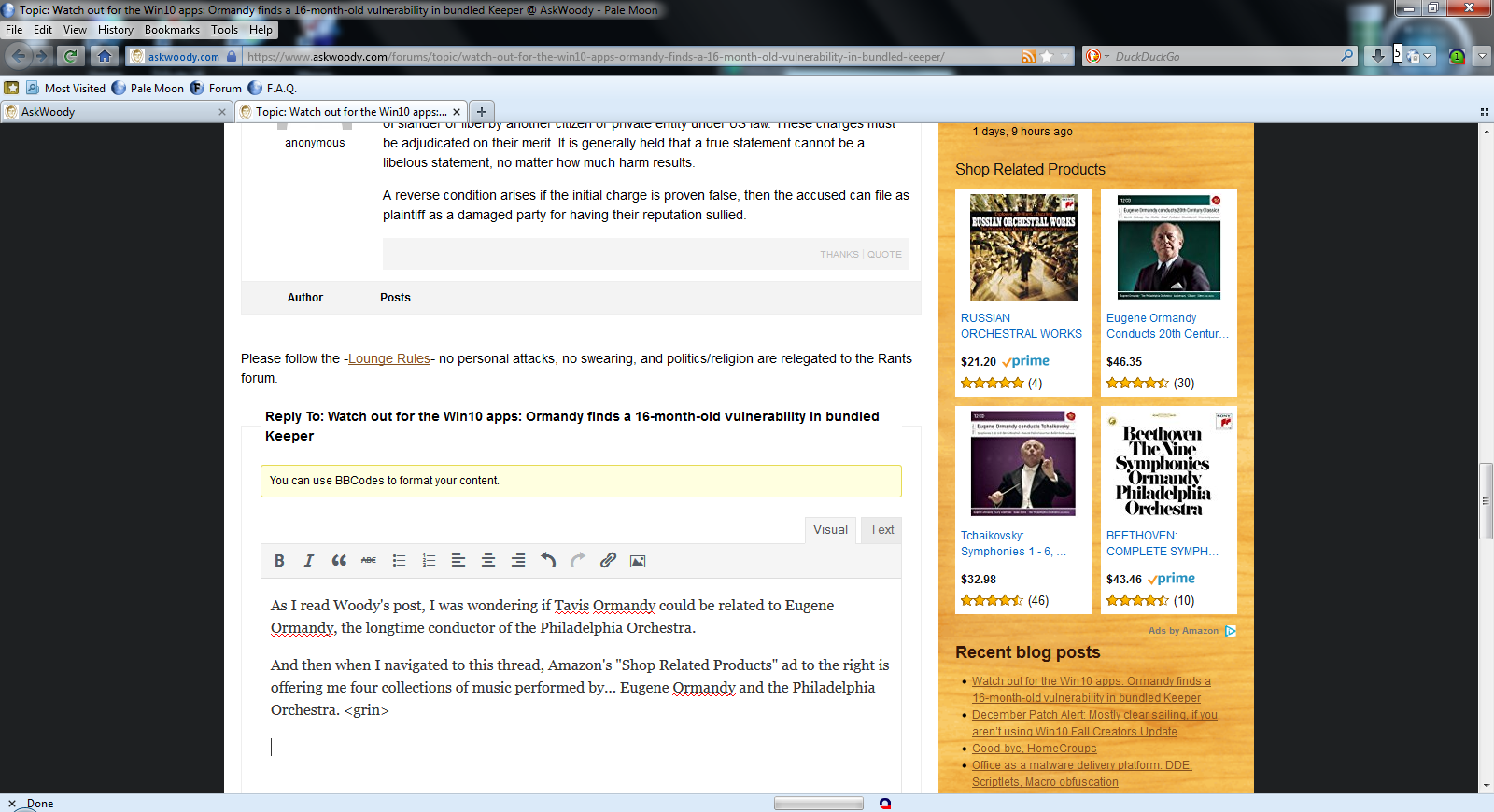This screenshot has height=812, width=1494.
Task: Open the bookmarks star toolbar icon
Action: pyautogui.click(x=11, y=88)
